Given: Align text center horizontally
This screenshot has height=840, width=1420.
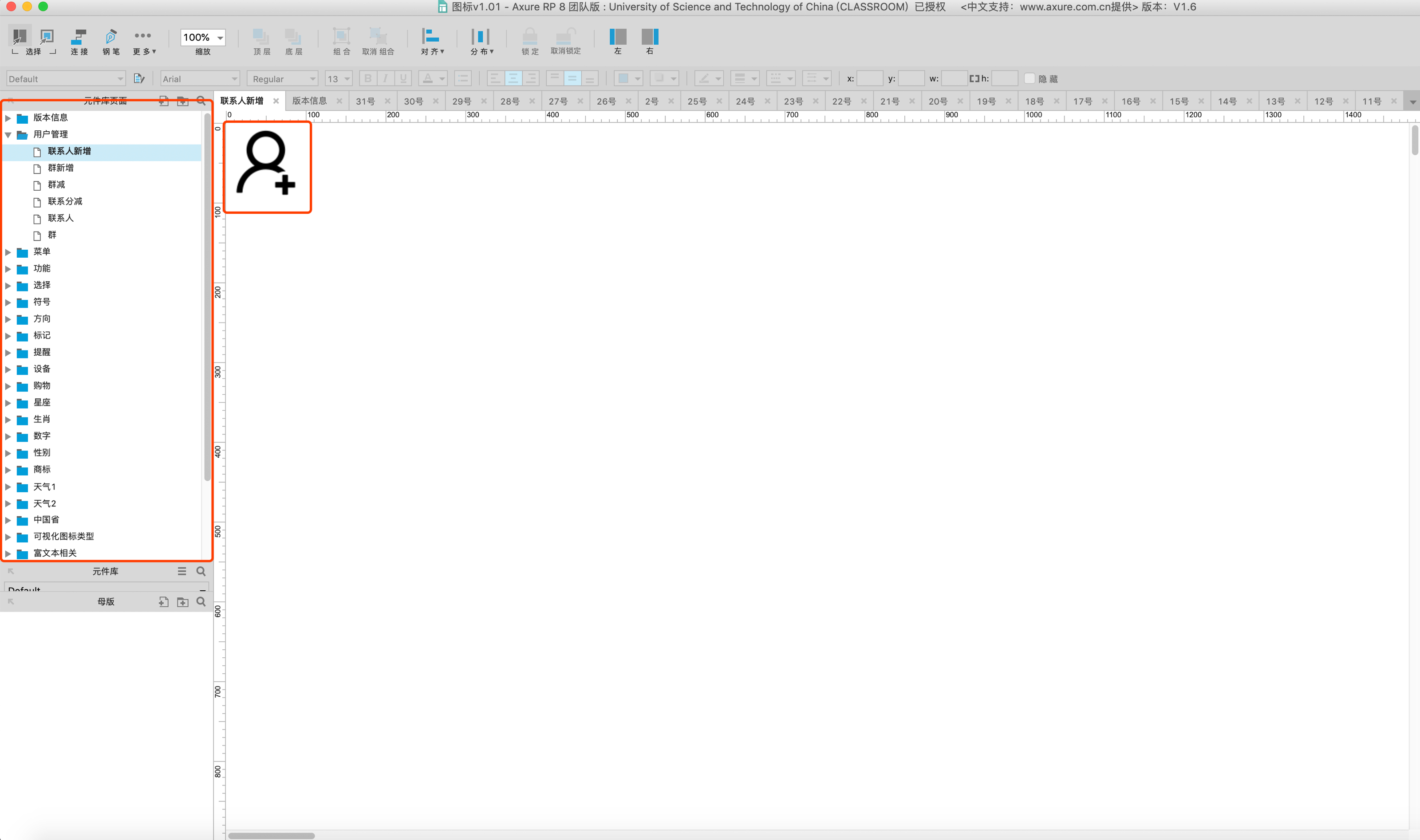Looking at the screenshot, I should 513,79.
